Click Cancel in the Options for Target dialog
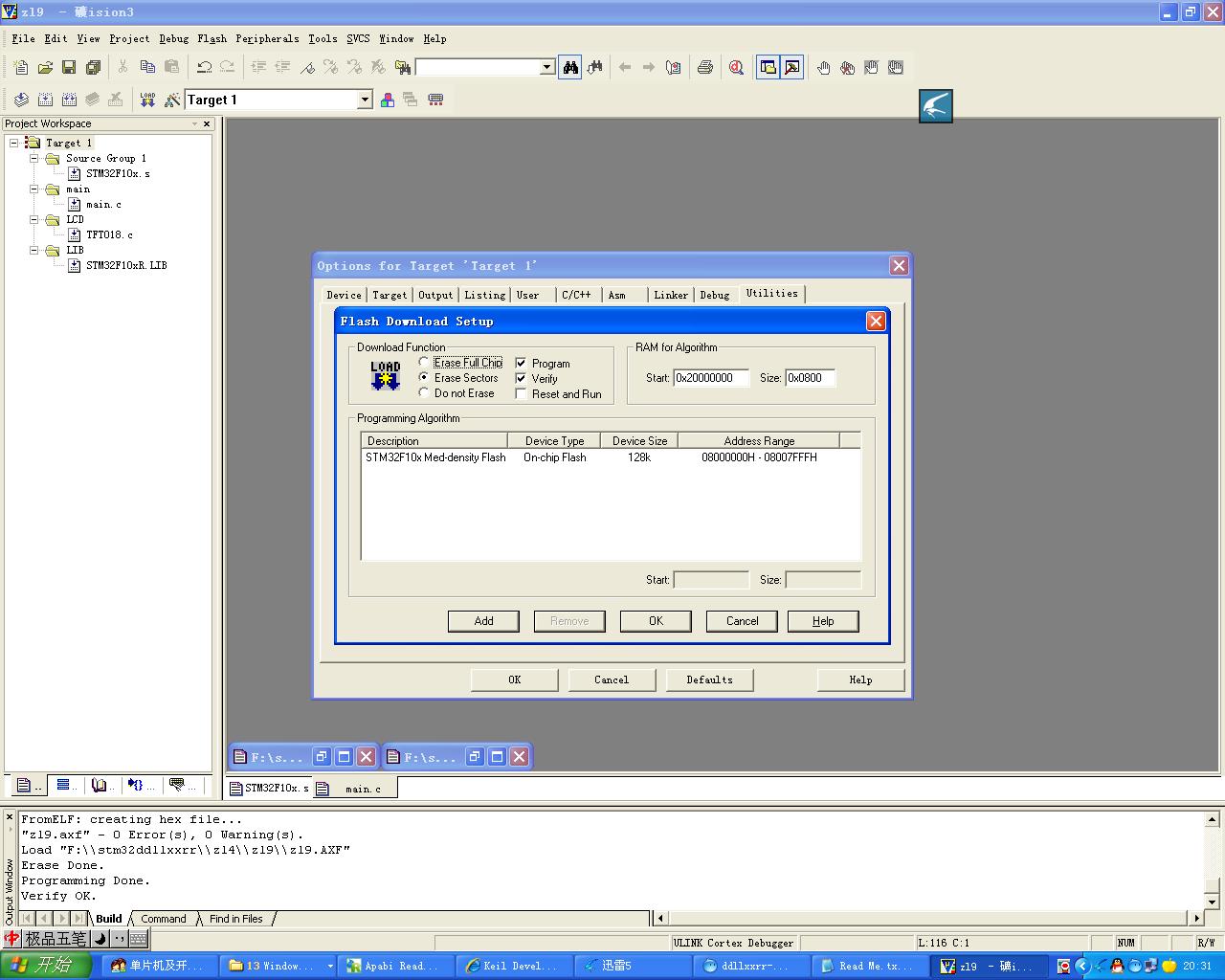 (x=612, y=679)
